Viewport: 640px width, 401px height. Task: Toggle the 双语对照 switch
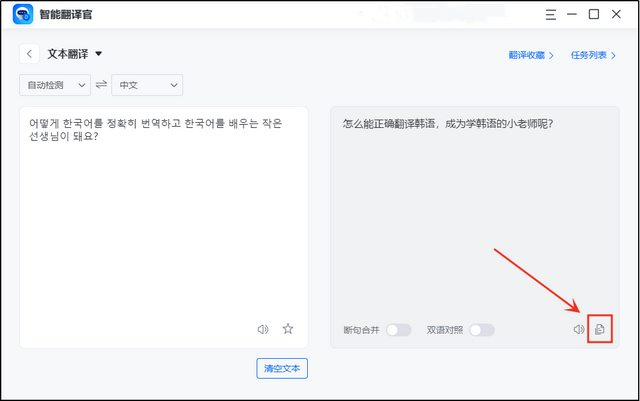[482, 330]
